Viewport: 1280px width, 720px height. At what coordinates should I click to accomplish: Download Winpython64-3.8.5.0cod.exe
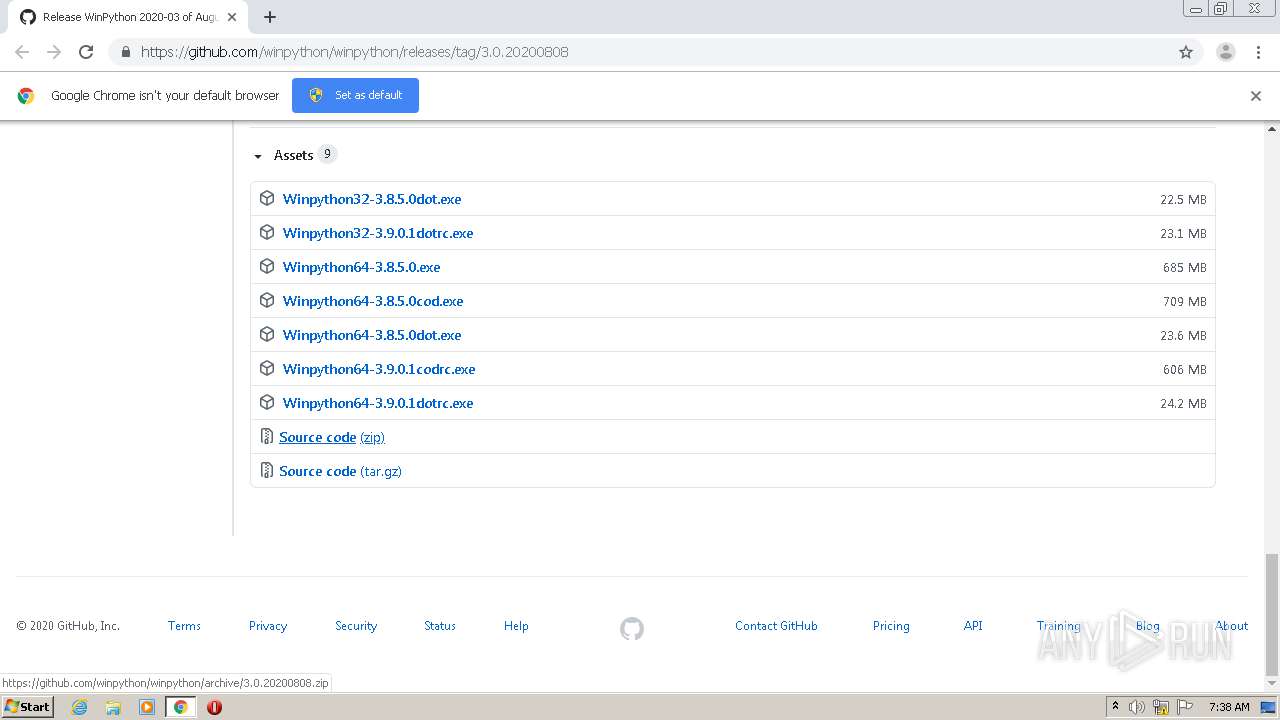(x=373, y=301)
